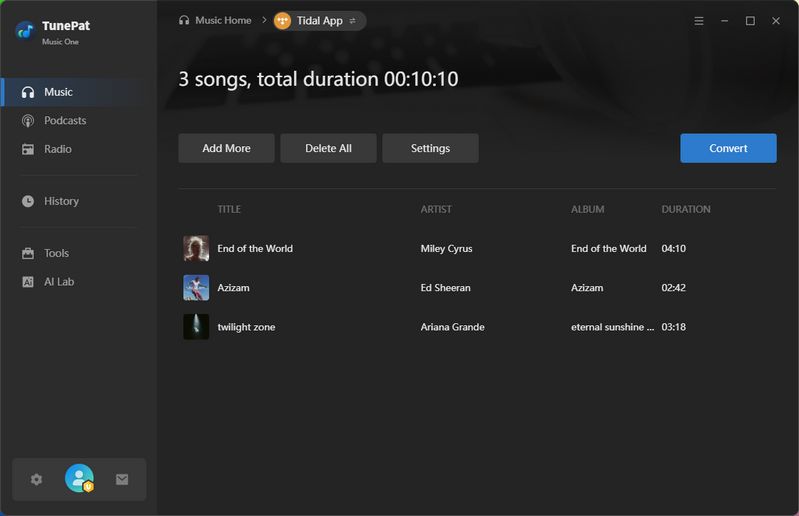Click the twilight zone album cover thumbnail
This screenshot has height=516, width=799.
click(196, 327)
